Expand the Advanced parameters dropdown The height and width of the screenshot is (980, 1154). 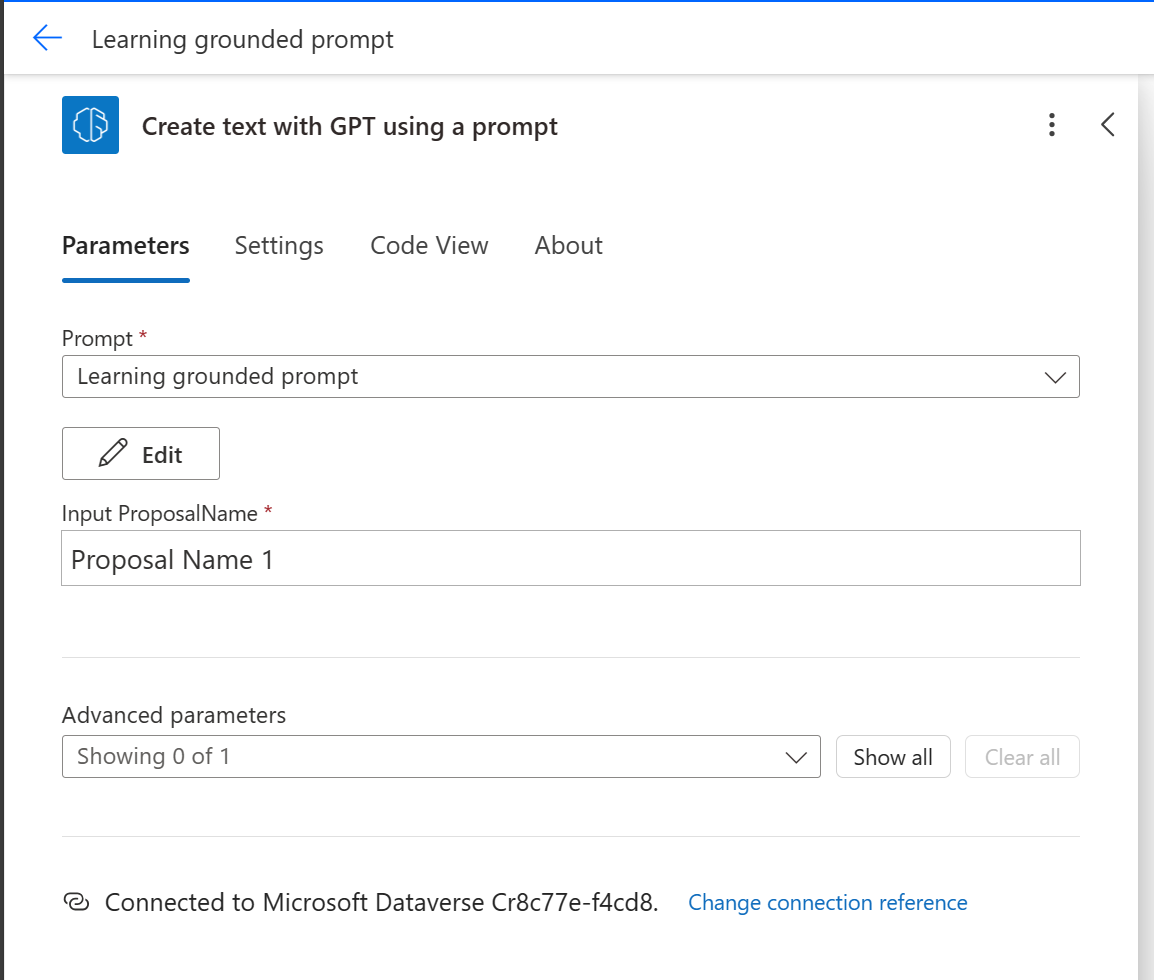[441, 756]
